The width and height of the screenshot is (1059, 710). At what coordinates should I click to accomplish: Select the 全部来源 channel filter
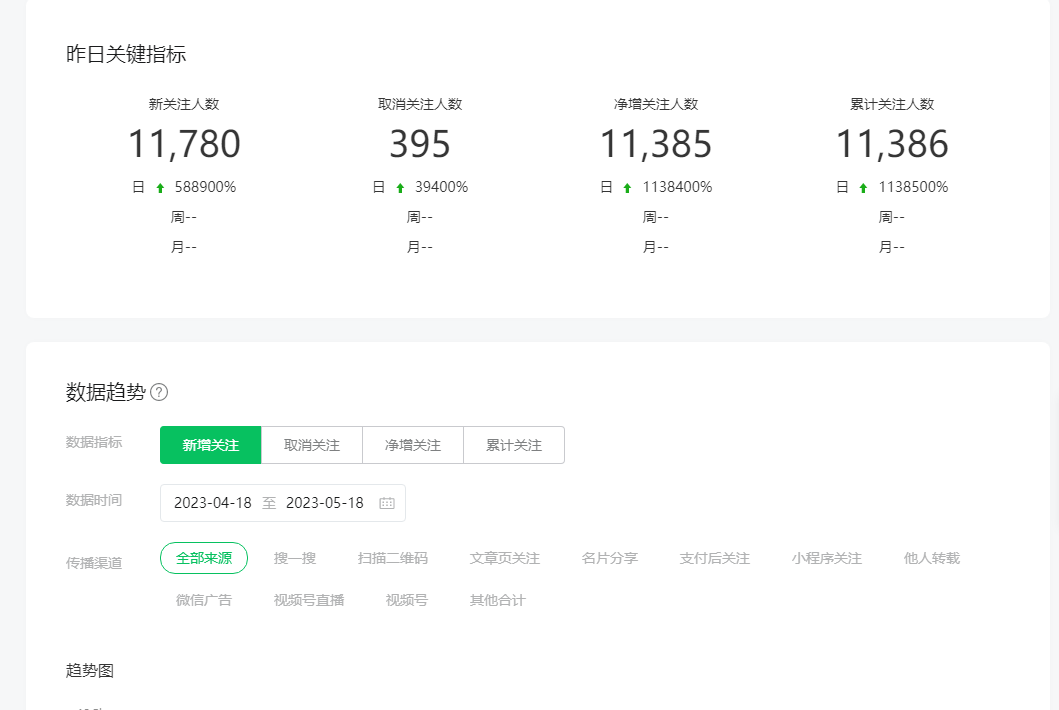tap(204, 558)
